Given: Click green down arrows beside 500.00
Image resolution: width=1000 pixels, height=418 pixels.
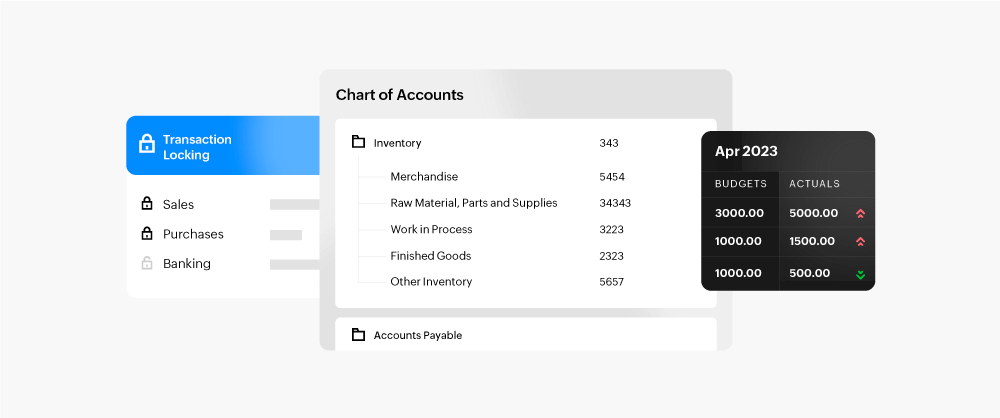Looking at the screenshot, I should click(859, 274).
